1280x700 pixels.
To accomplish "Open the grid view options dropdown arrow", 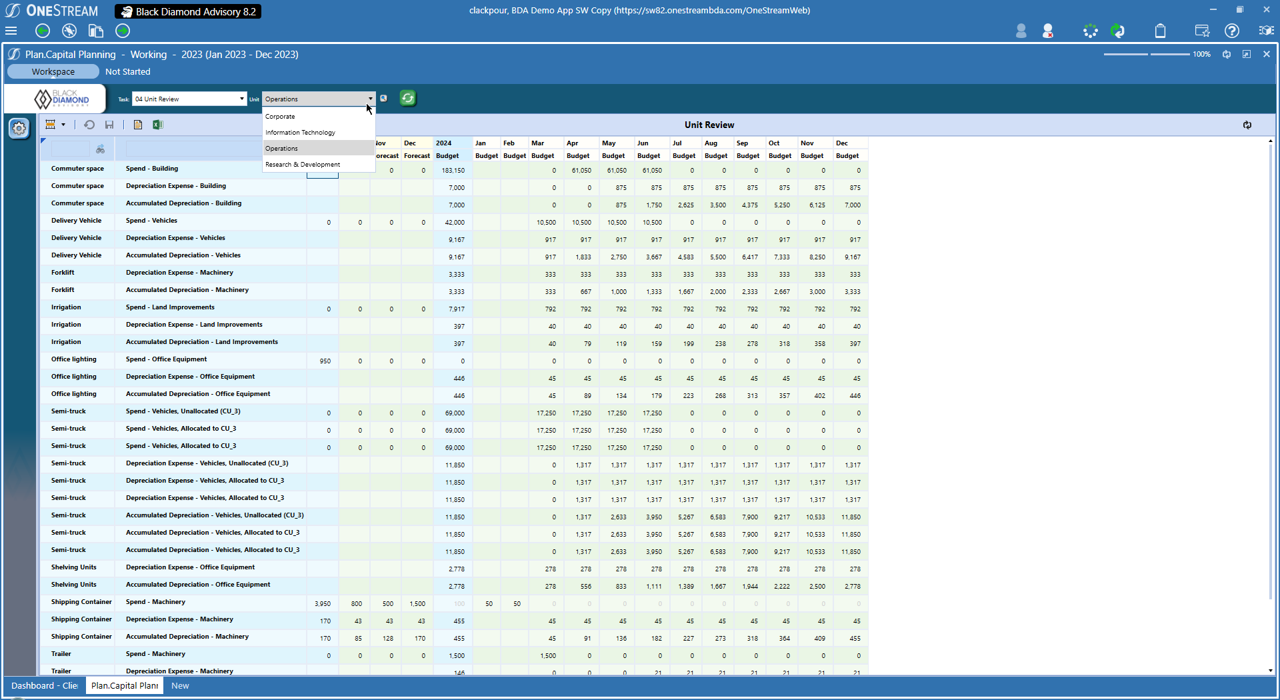I will click(x=63, y=124).
